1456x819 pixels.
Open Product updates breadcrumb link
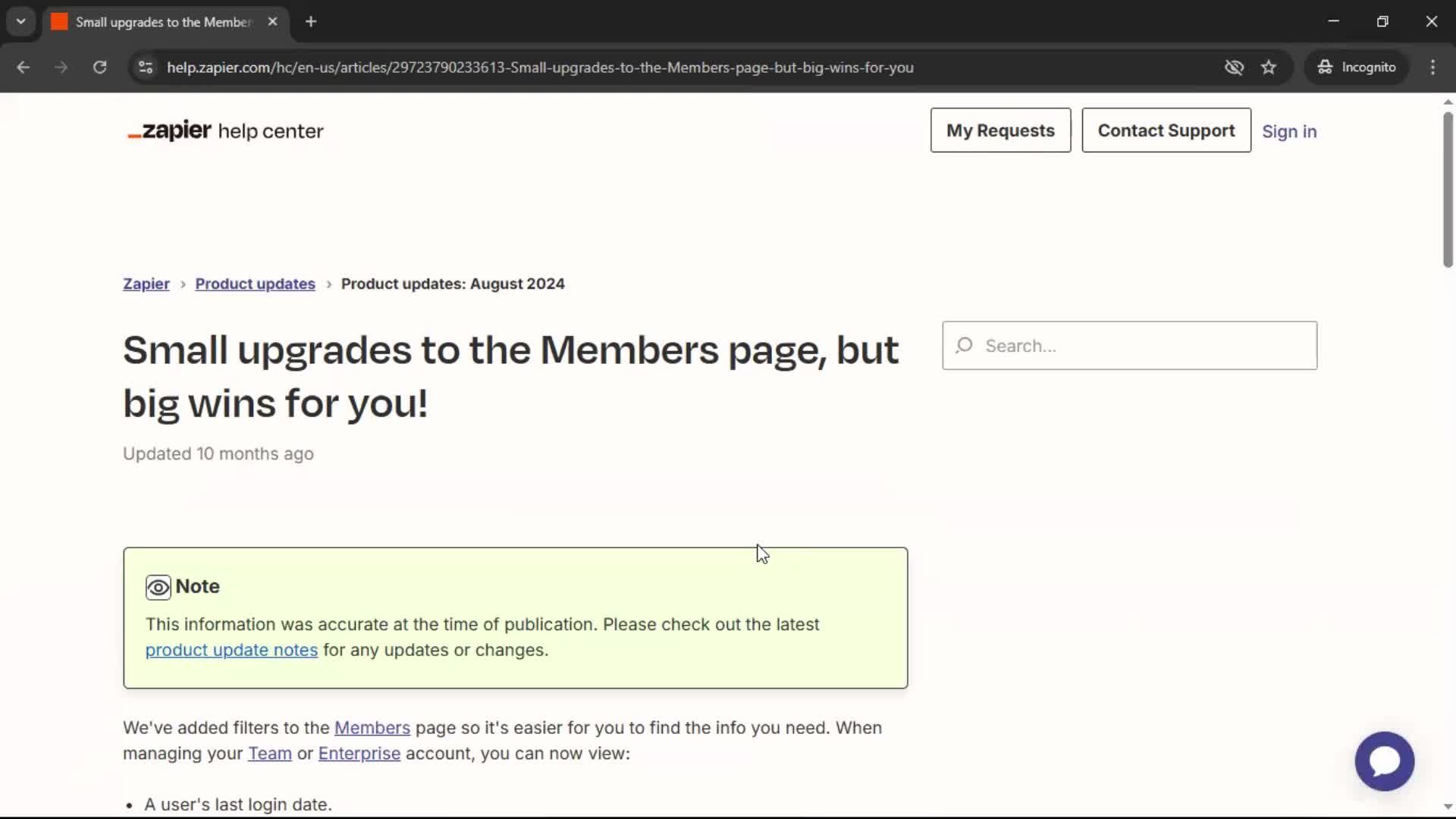(x=255, y=284)
